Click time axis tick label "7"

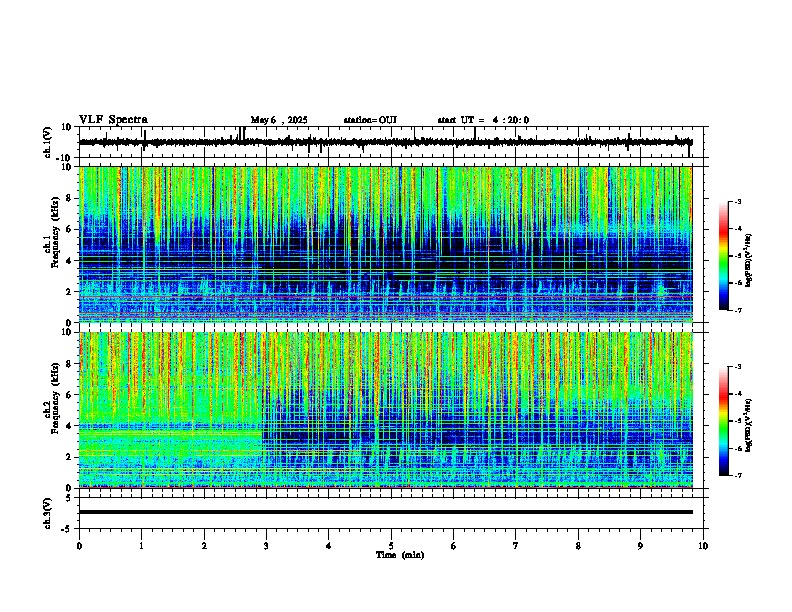[x=516, y=546]
